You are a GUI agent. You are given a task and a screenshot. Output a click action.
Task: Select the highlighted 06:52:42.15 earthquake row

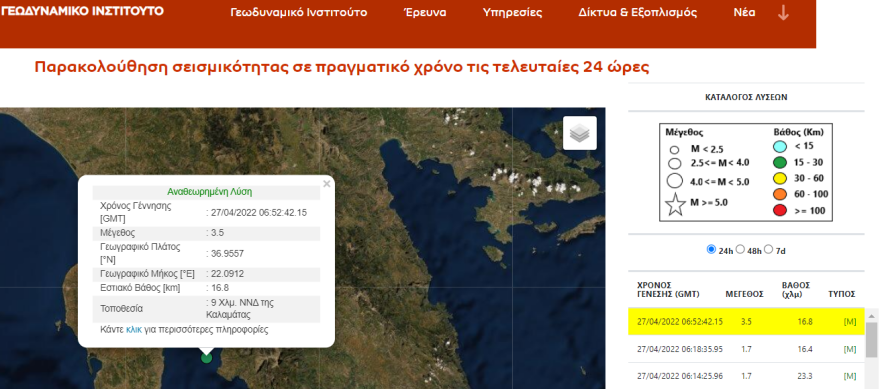[746, 322]
